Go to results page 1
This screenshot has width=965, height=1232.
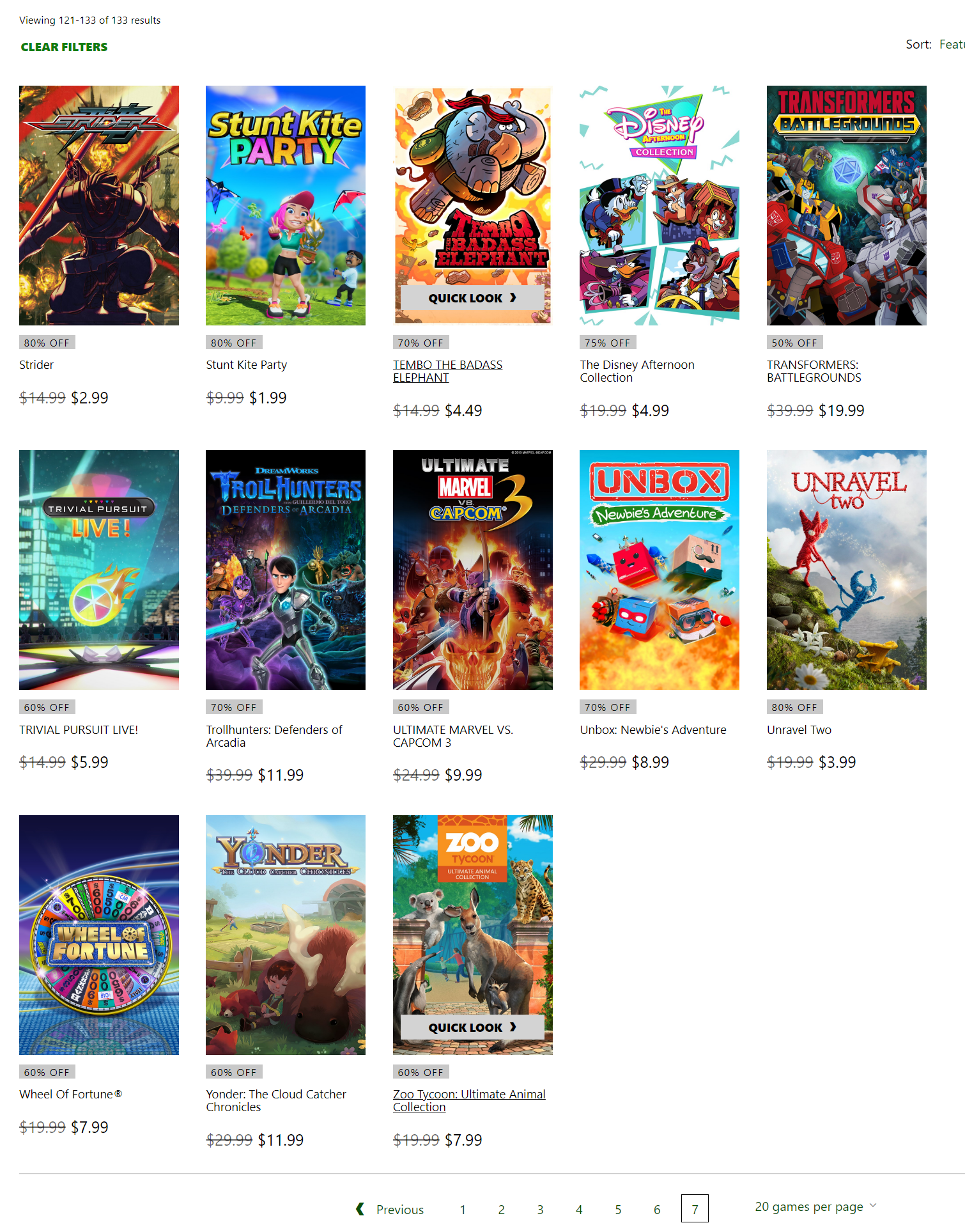pyautogui.click(x=463, y=1210)
